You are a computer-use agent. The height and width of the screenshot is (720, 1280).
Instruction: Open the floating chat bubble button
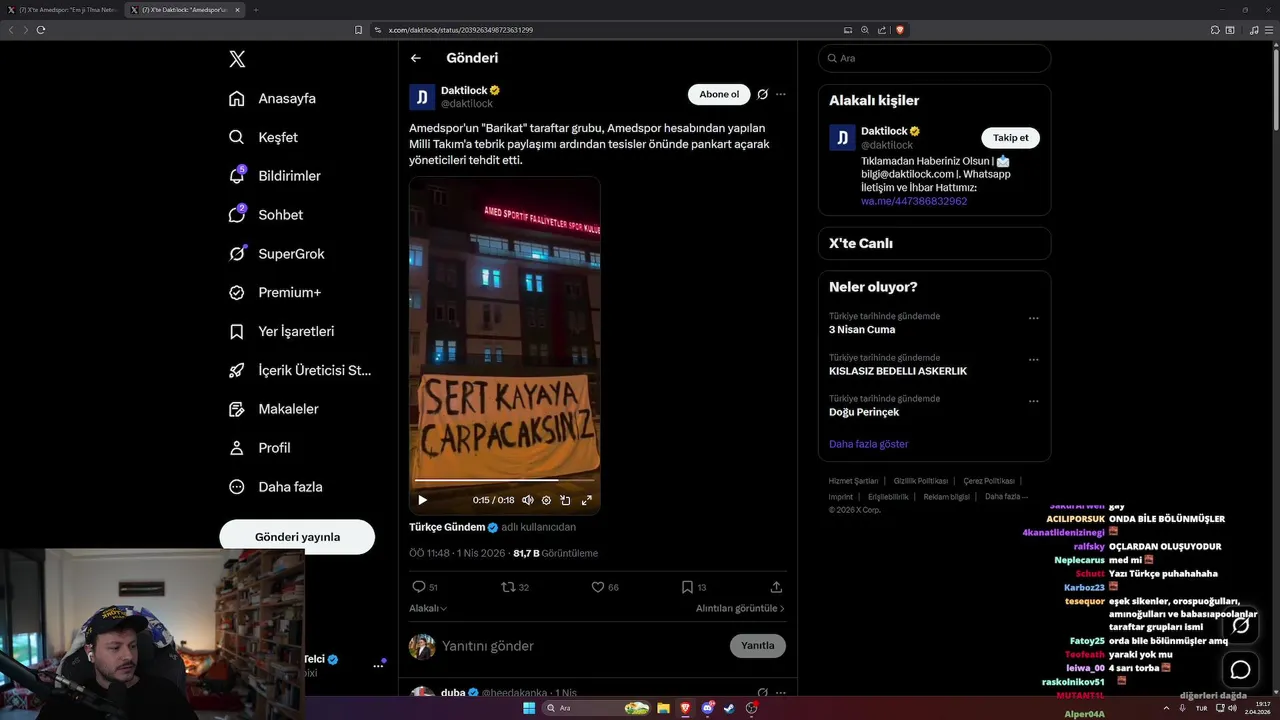click(x=1241, y=669)
